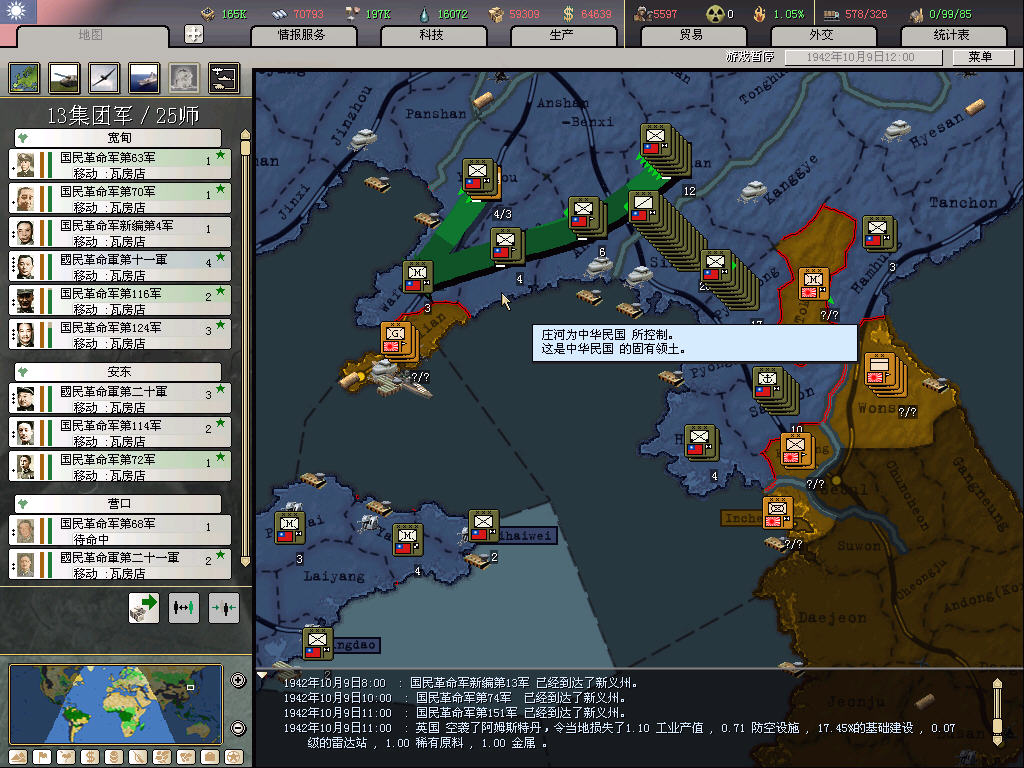This screenshot has height=768, width=1024.
Task: Click the reorganize units swap icon
Action: tap(184, 608)
